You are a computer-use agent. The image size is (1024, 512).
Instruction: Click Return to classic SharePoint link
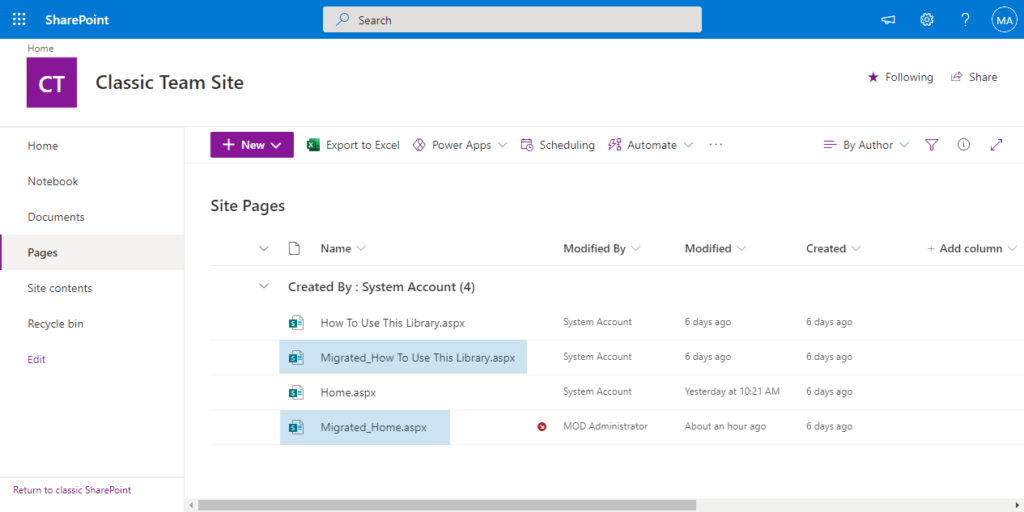pyautogui.click(x=72, y=490)
